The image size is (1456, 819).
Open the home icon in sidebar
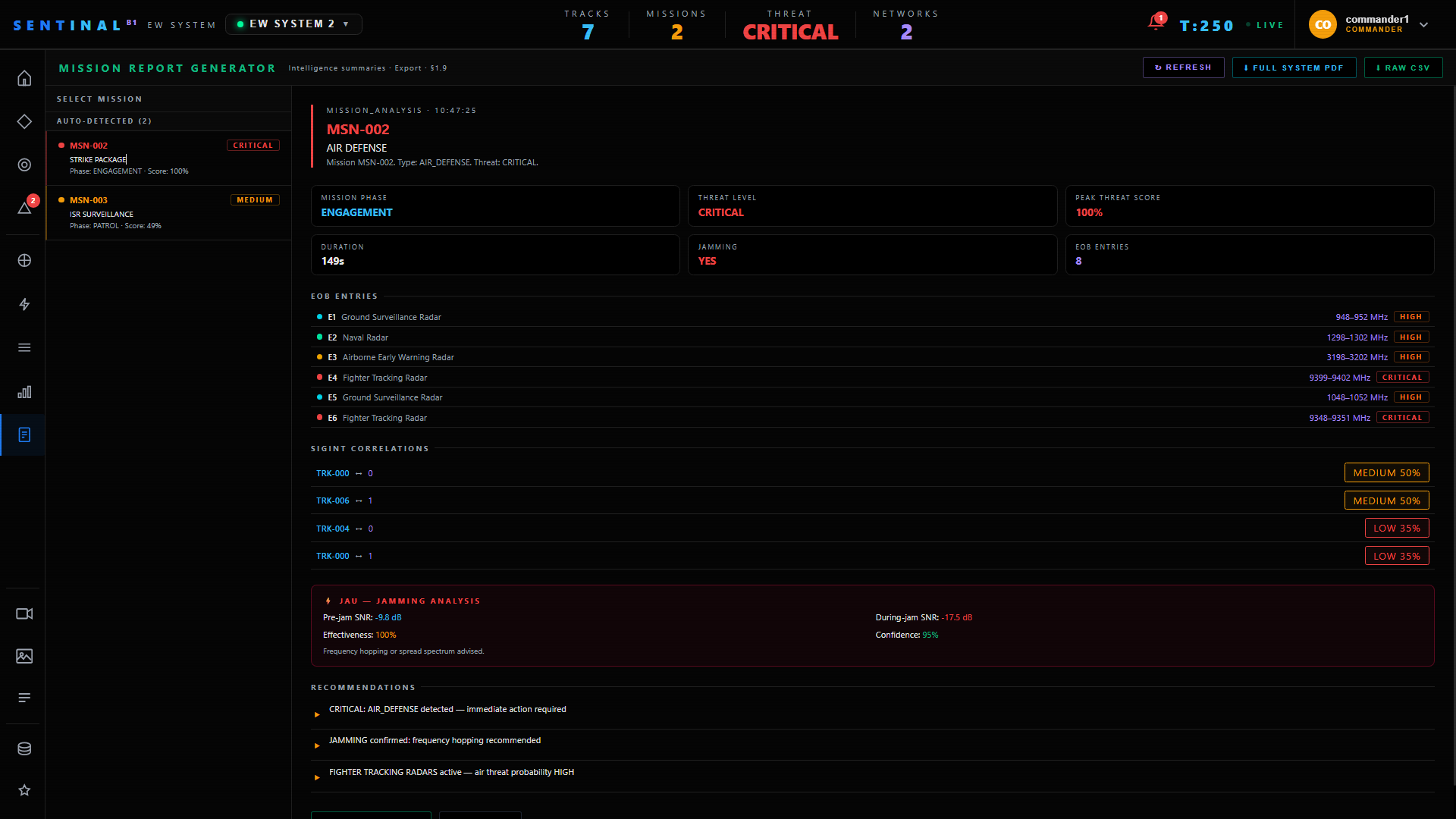tap(24, 78)
